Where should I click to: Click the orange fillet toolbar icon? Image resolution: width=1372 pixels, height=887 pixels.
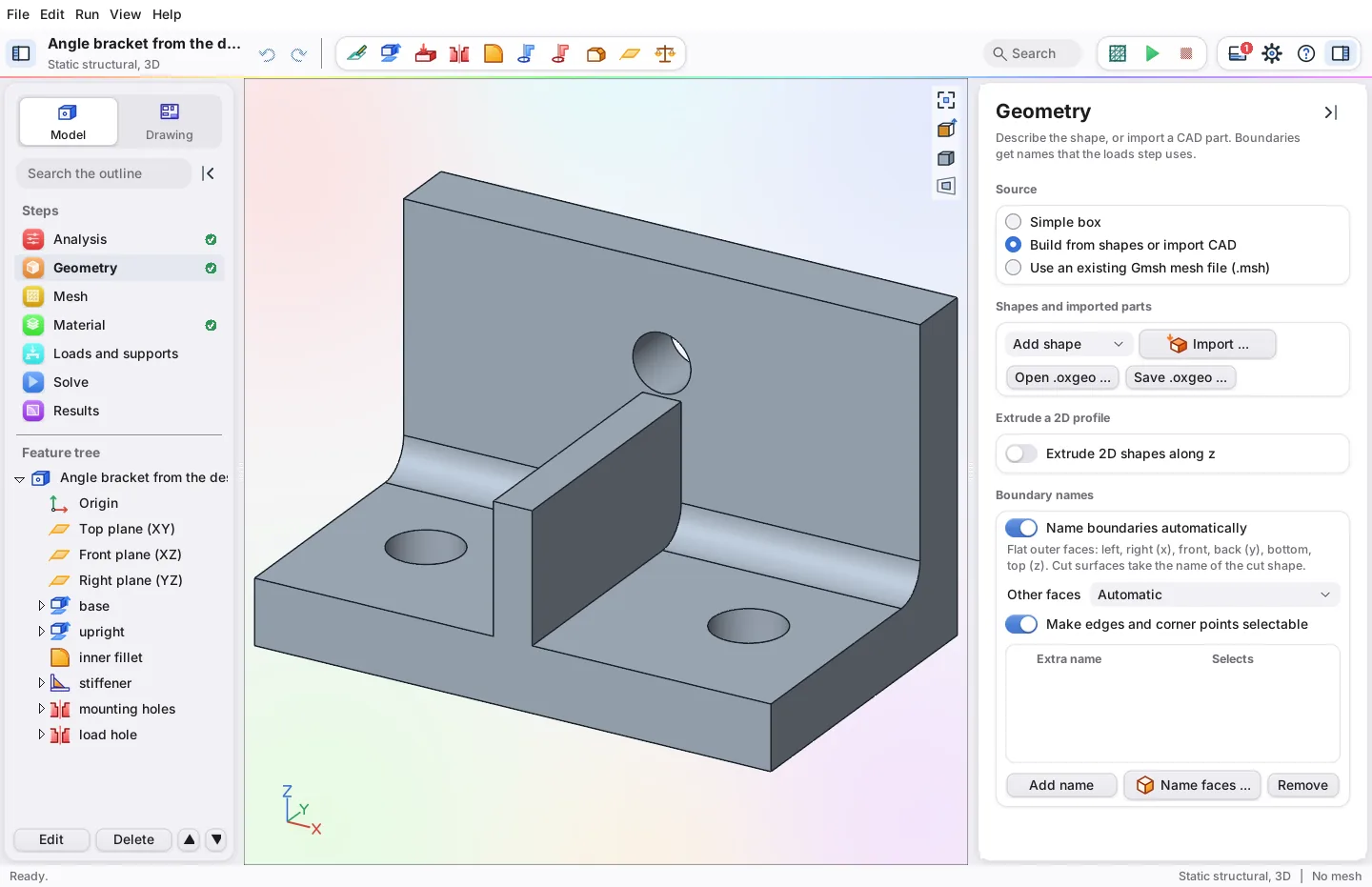click(494, 53)
